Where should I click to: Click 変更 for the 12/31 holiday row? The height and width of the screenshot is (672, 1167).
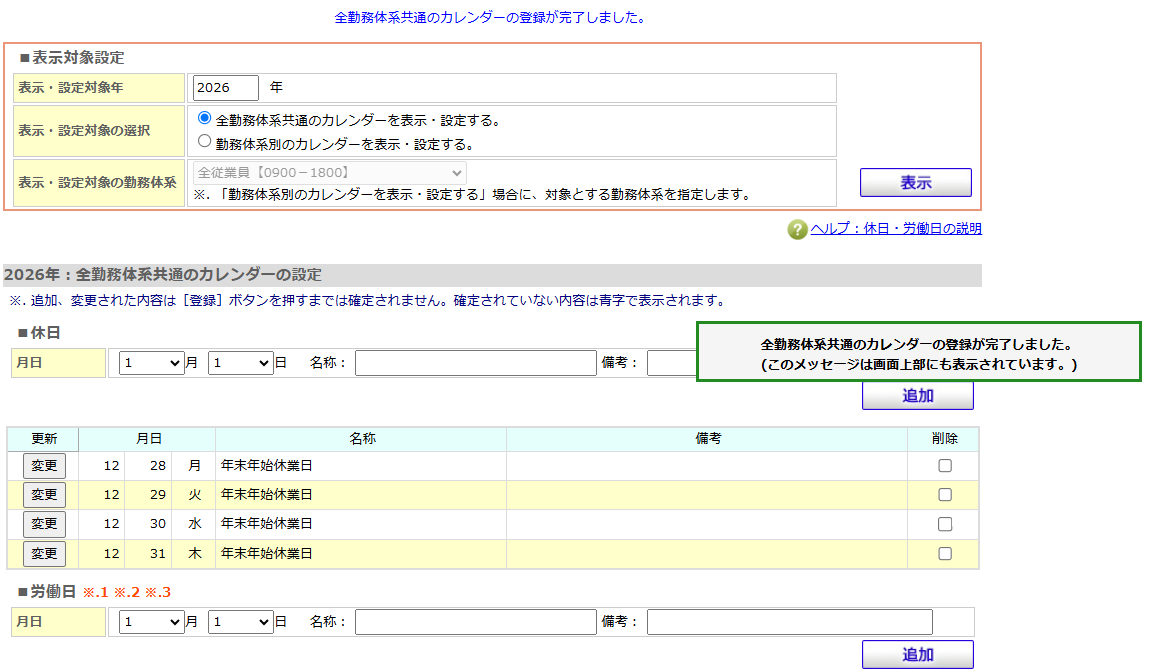pos(45,554)
